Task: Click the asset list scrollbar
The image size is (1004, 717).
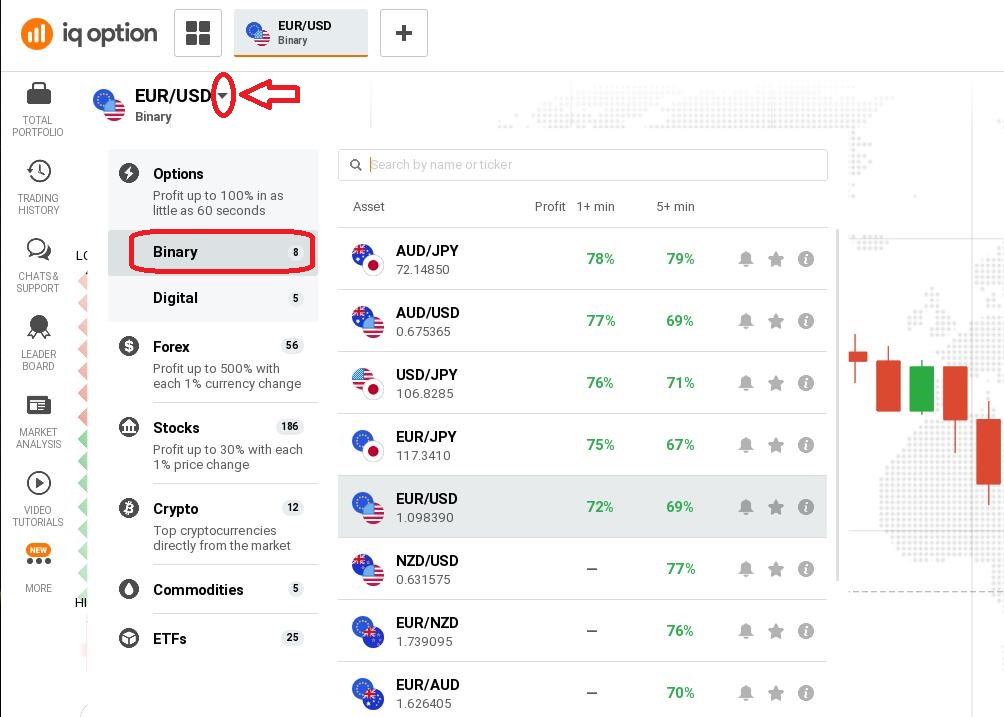Action: click(x=837, y=405)
